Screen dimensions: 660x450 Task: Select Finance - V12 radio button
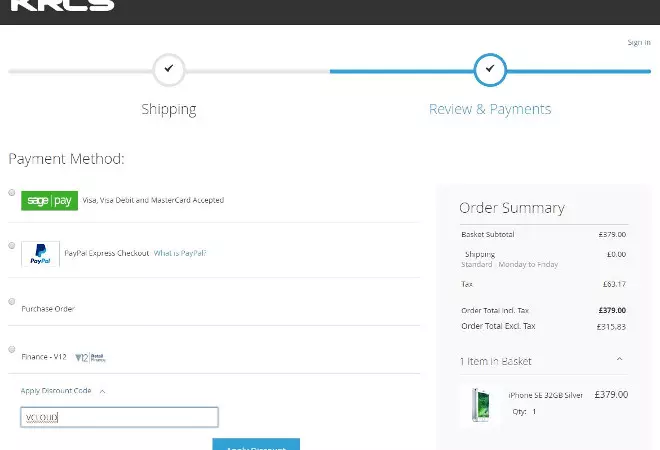[12, 349]
